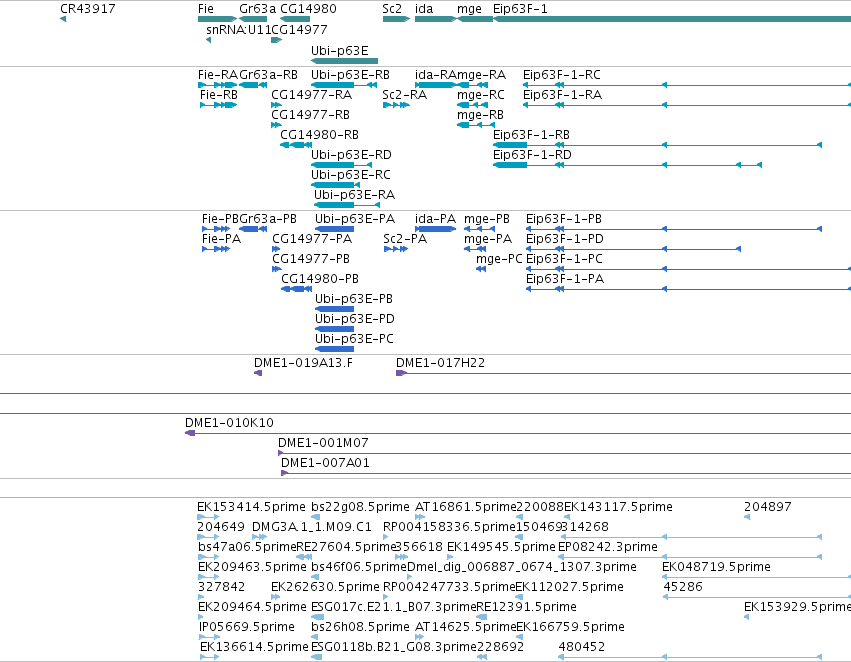Click the Eip63F-1 gene label
851x662 pixels.
click(x=520, y=9)
